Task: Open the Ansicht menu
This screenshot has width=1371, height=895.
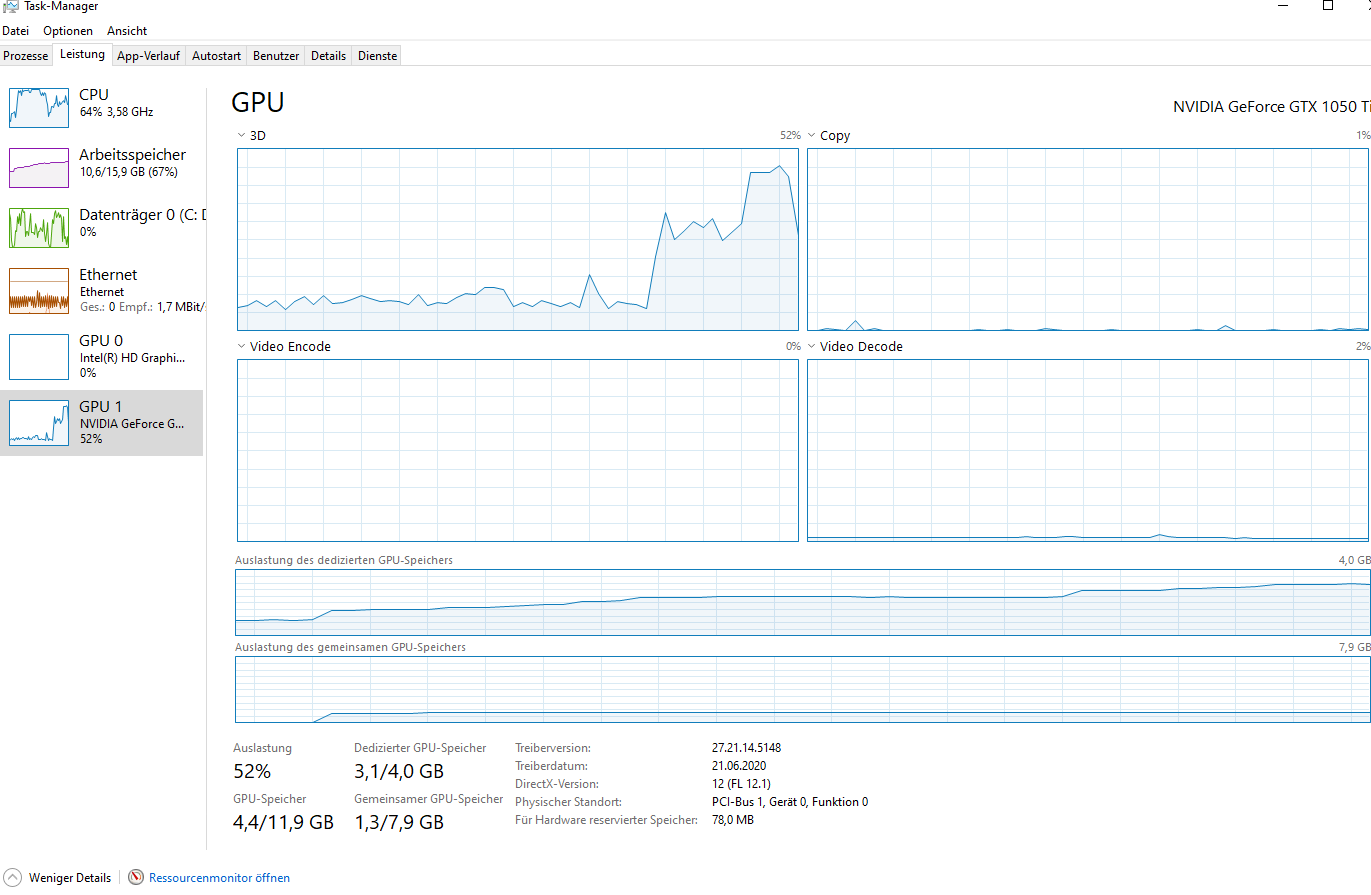Action: click(x=127, y=31)
